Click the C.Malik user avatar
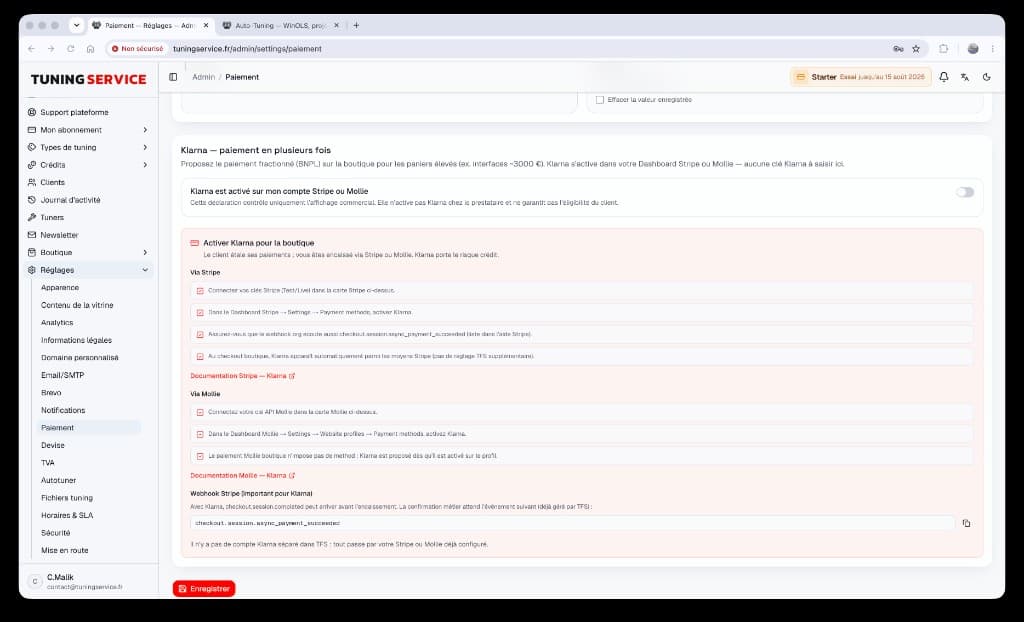1024x622 pixels. click(x=35, y=581)
